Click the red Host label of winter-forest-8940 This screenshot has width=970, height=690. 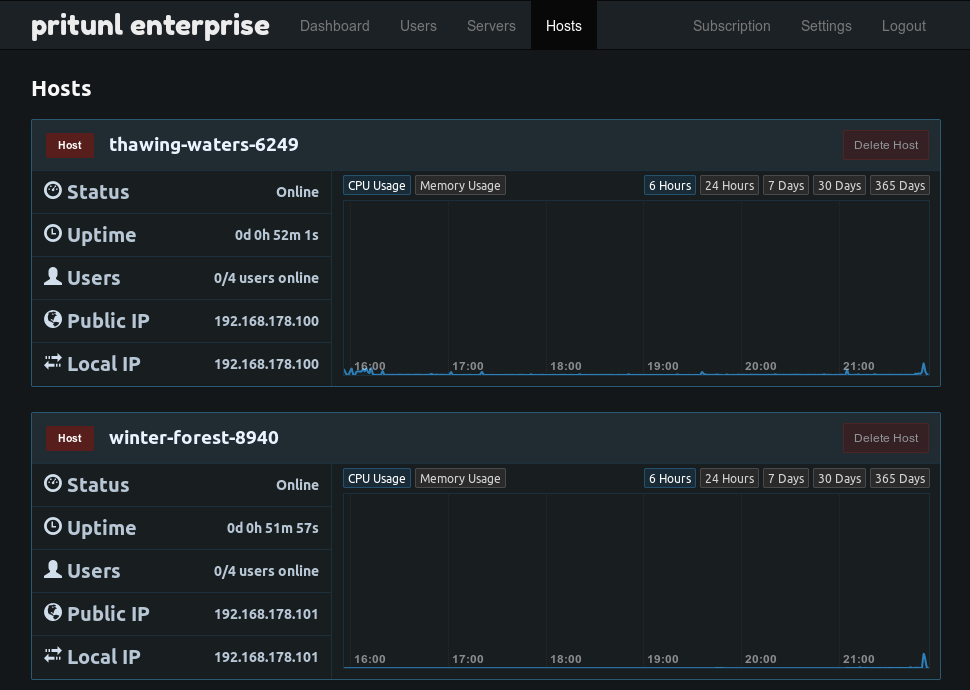(x=70, y=438)
